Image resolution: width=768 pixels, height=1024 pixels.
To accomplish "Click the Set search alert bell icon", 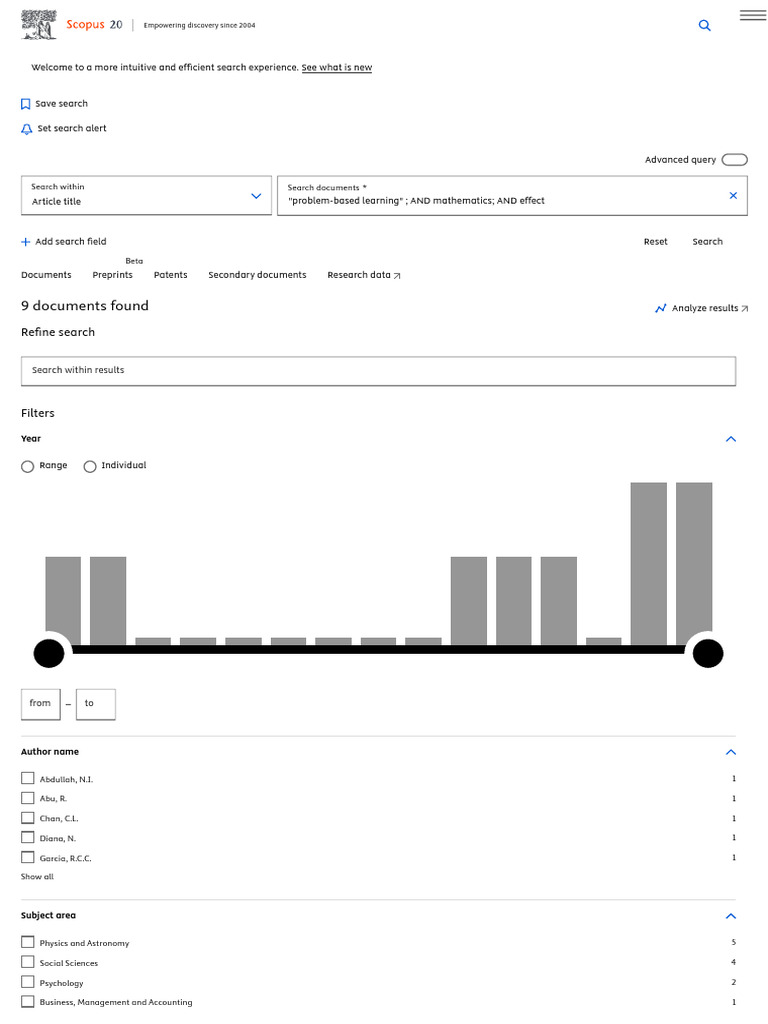I will click(27, 129).
